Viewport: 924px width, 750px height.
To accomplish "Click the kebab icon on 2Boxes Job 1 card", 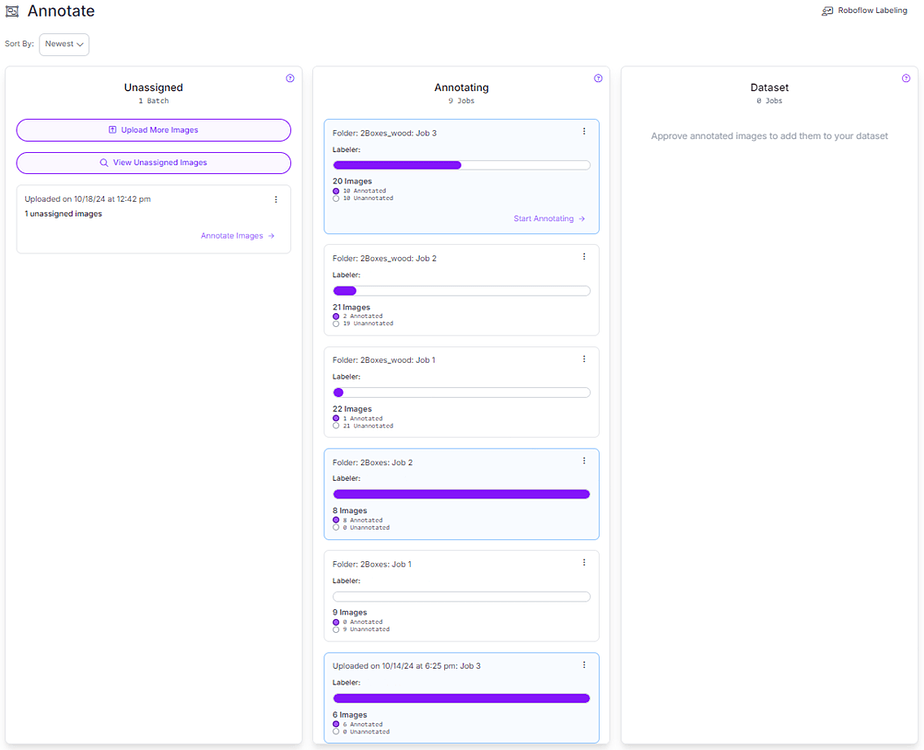I will pos(584,562).
